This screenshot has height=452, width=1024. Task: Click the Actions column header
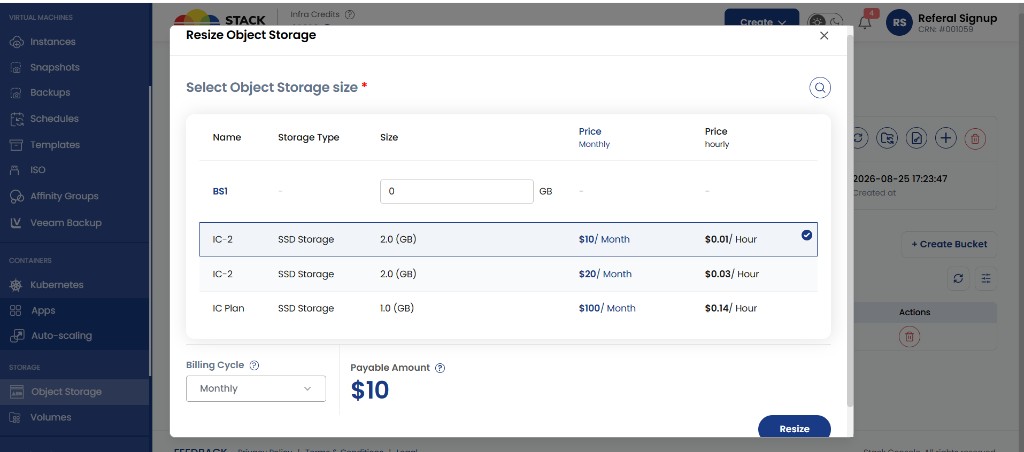(x=914, y=312)
